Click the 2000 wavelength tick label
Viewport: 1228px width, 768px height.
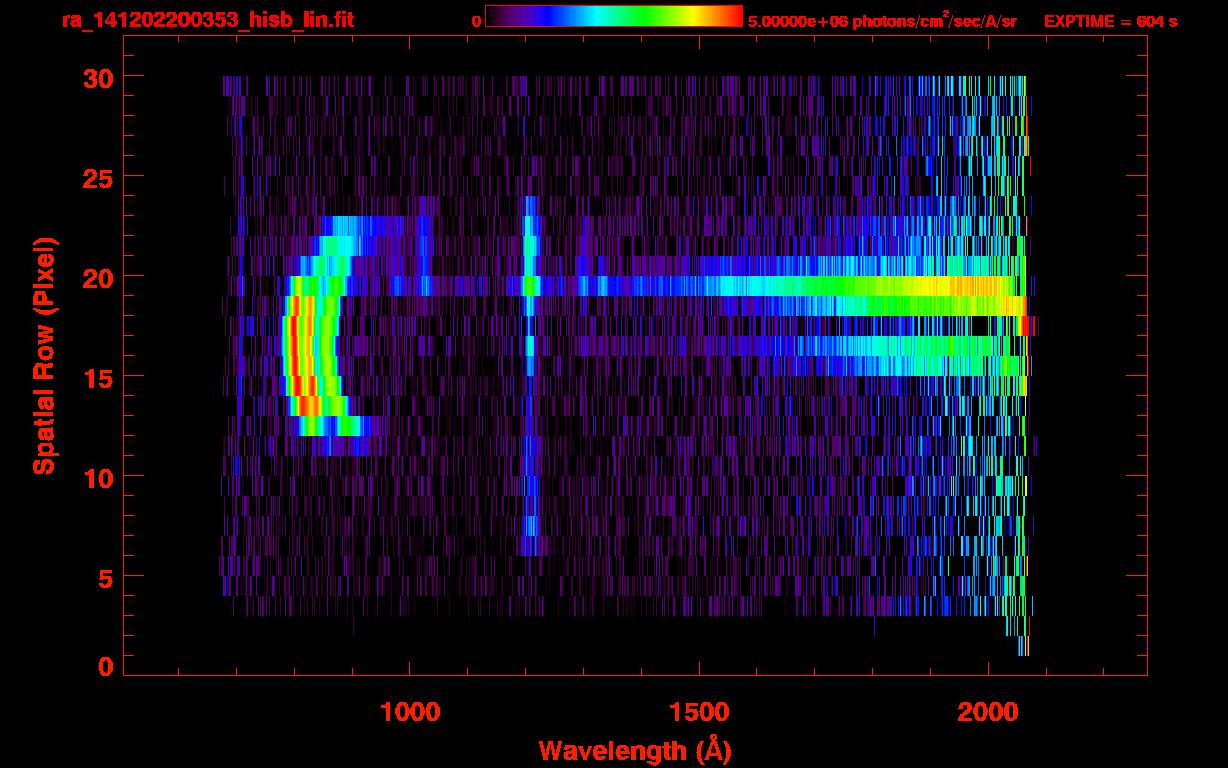[988, 711]
